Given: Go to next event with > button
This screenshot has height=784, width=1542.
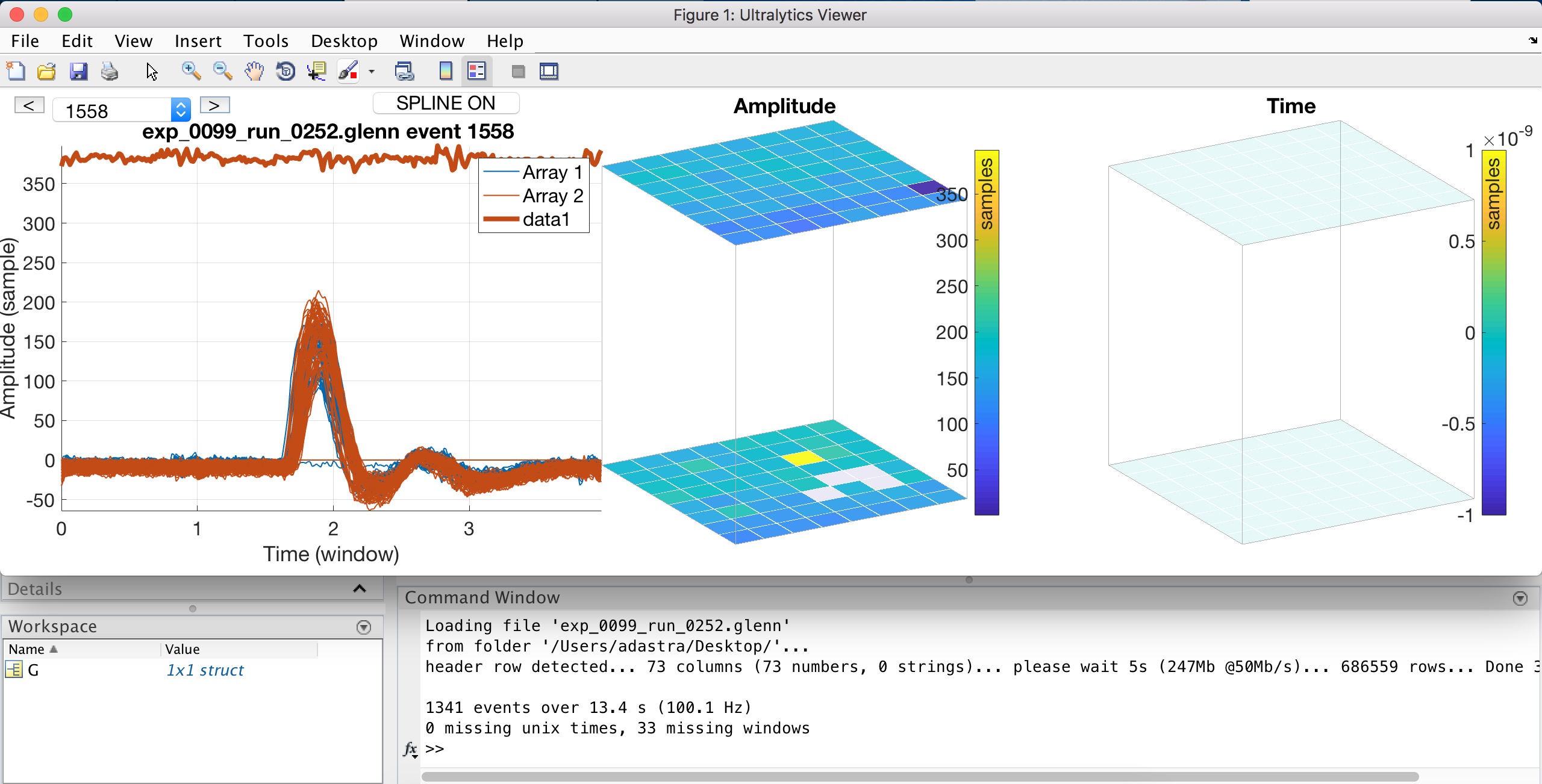Looking at the screenshot, I should point(214,105).
